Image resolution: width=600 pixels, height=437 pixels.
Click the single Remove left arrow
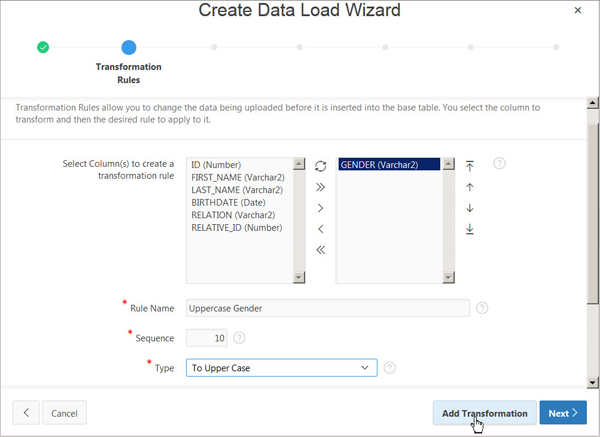320,229
